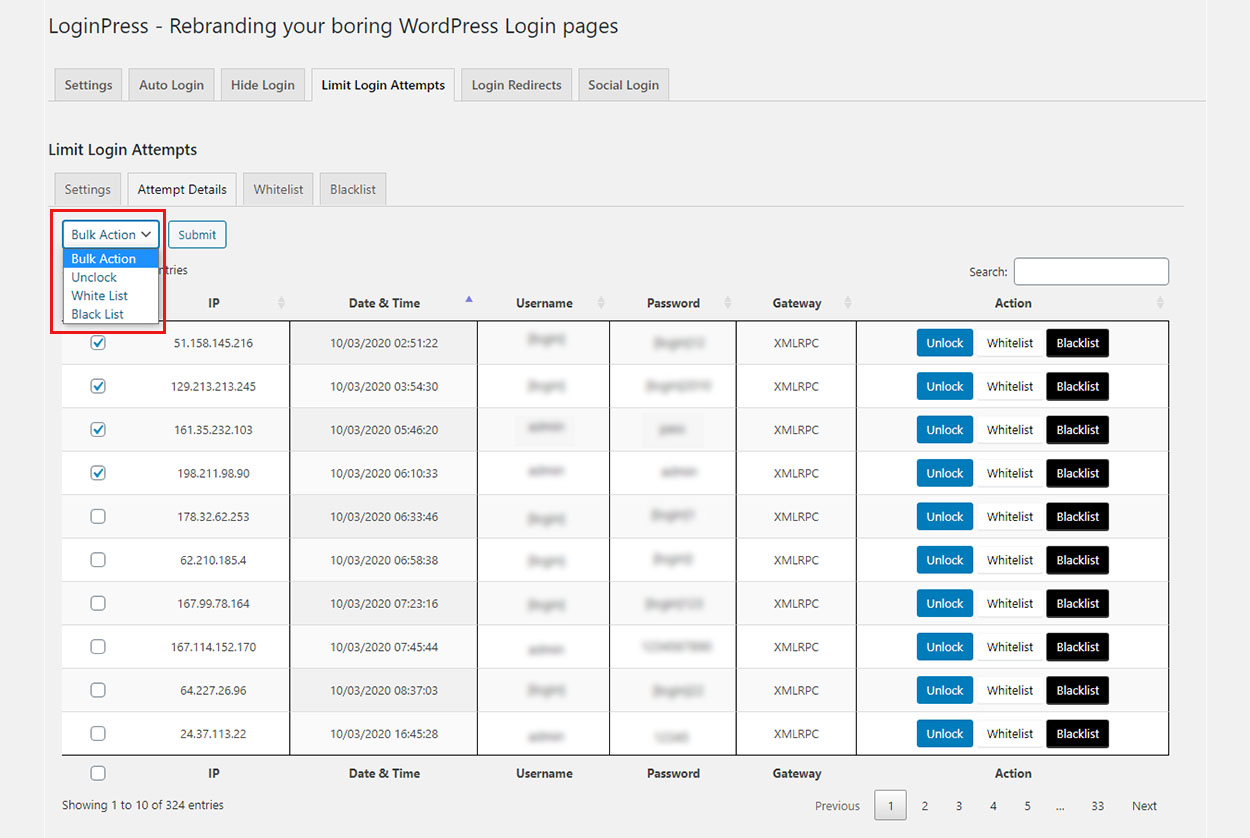Deselect the 161.35.232.103 row checkbox

pos(98,430)
